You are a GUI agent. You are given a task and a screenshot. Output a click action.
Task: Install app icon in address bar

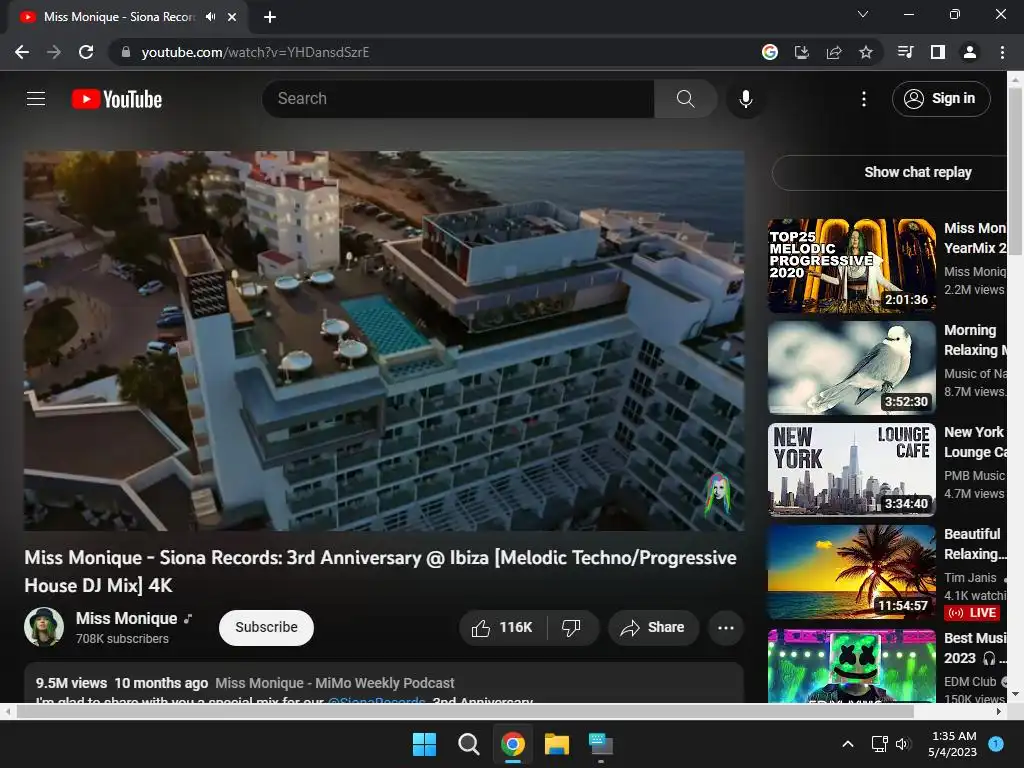coord(802,52)
